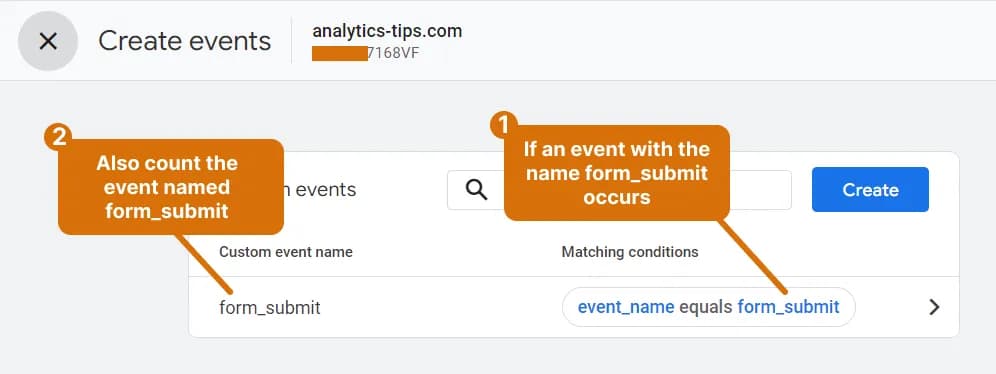Select the event_name equals form_submit chip

coord(708,307)
